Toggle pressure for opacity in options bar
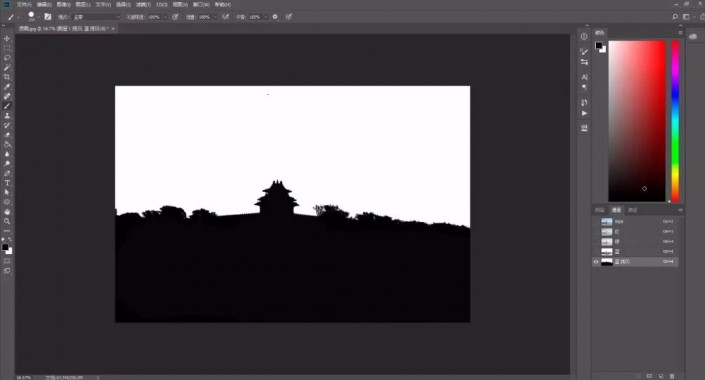705x380 pixels. (x=175, y=17)
